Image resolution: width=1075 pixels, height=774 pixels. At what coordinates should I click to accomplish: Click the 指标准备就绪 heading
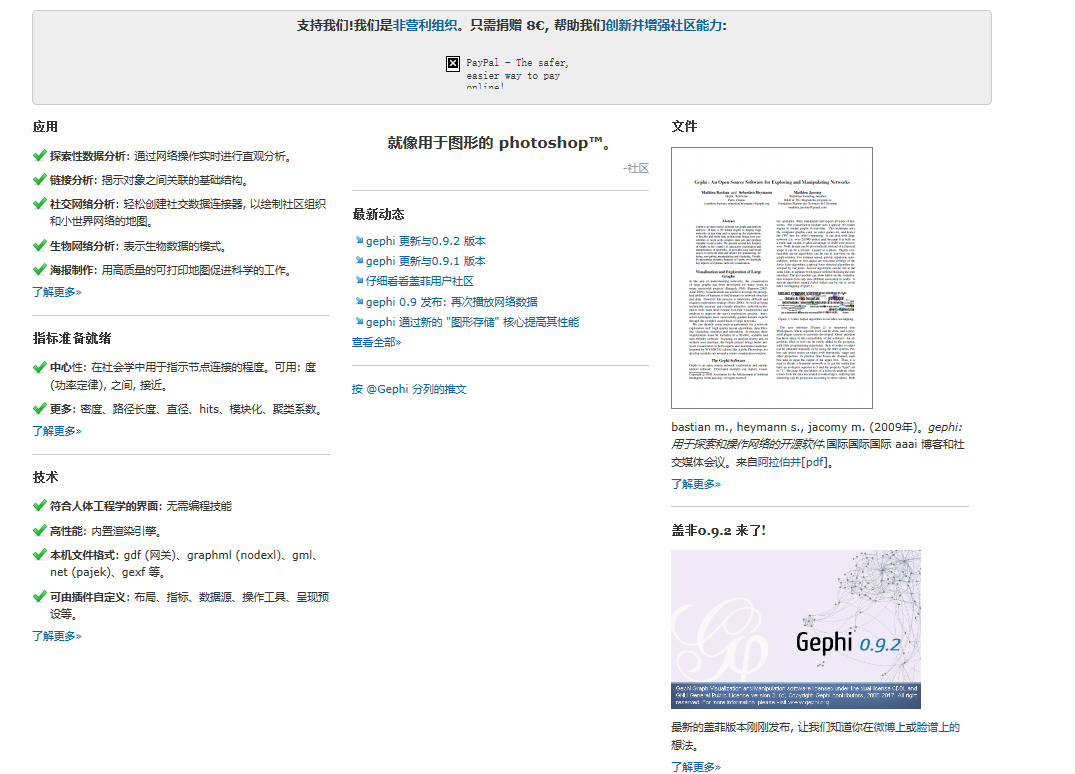coord(72,338)
